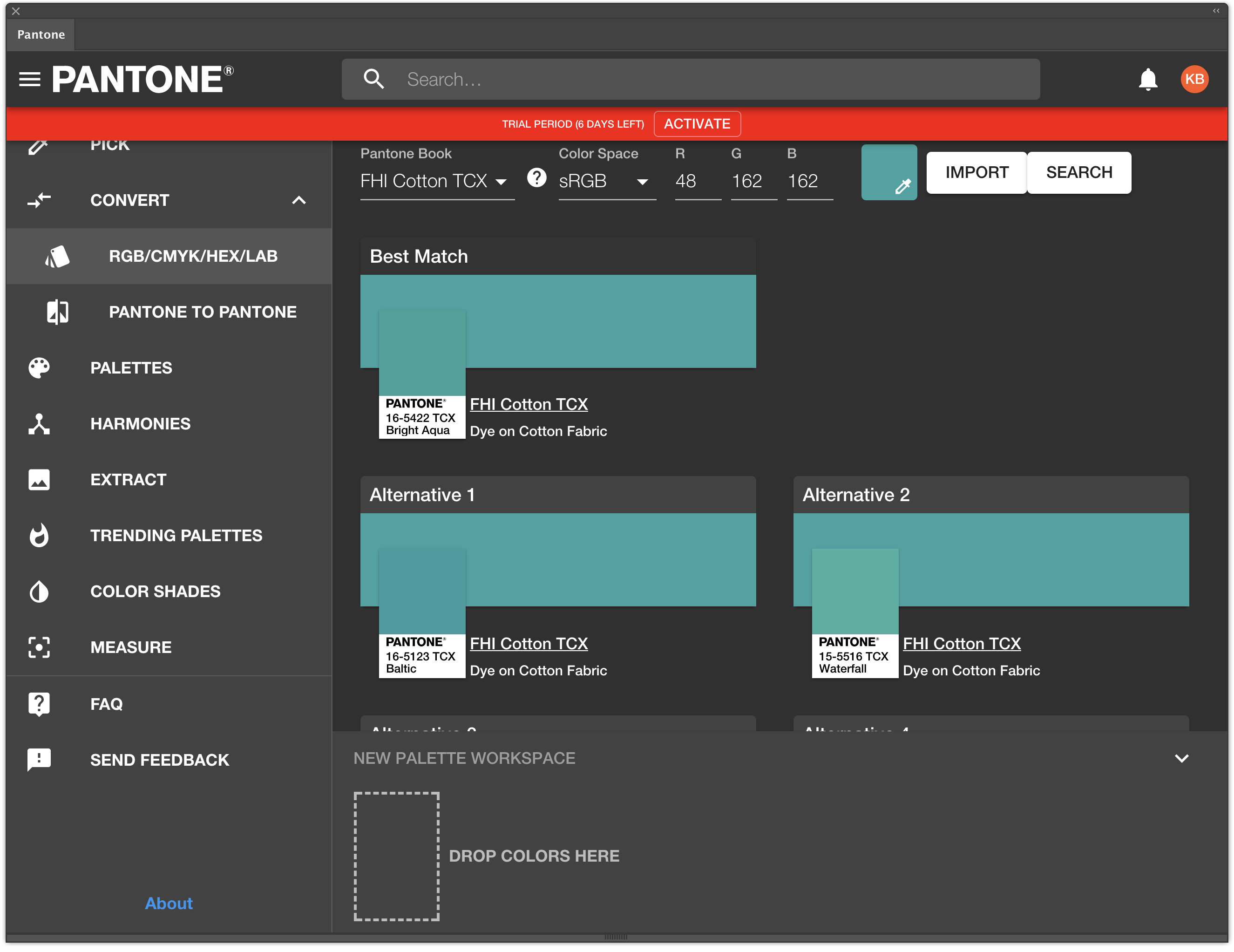Click the search magnifier icon

(373, 79)
